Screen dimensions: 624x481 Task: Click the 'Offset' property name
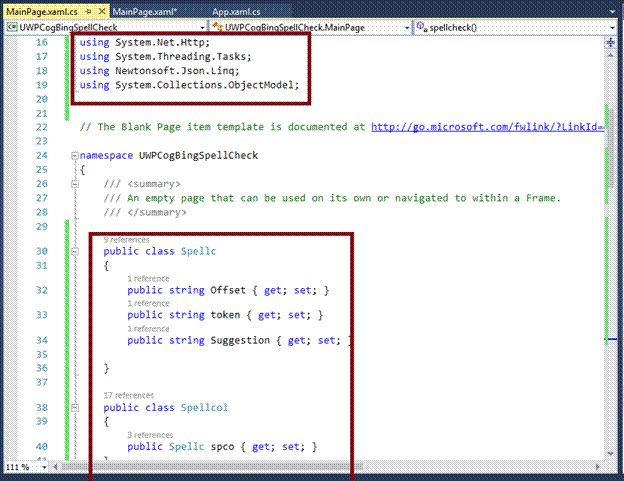tap(228, 290)
